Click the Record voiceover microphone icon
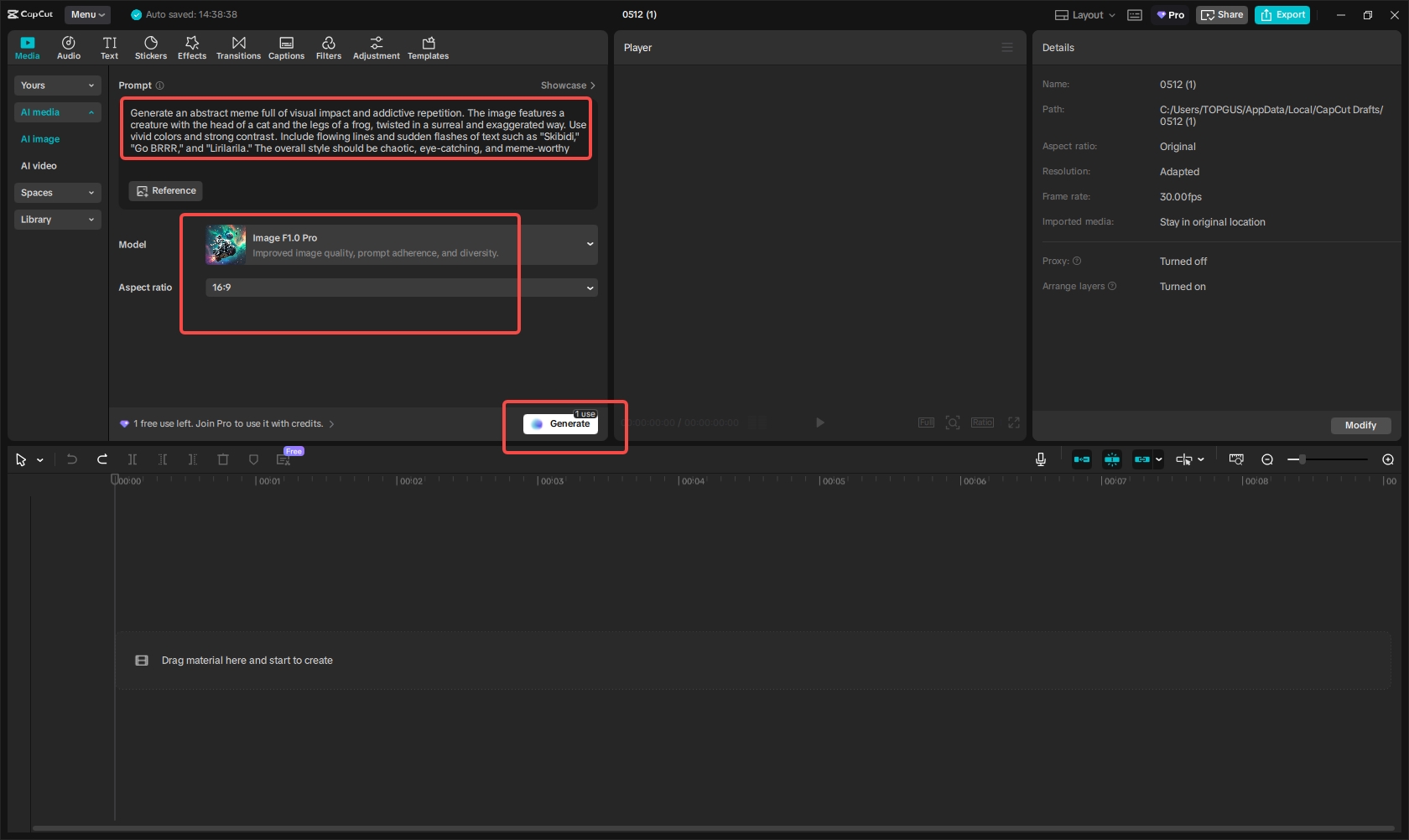Viewport: 1409px width, 840px height. pos(1041,459)
